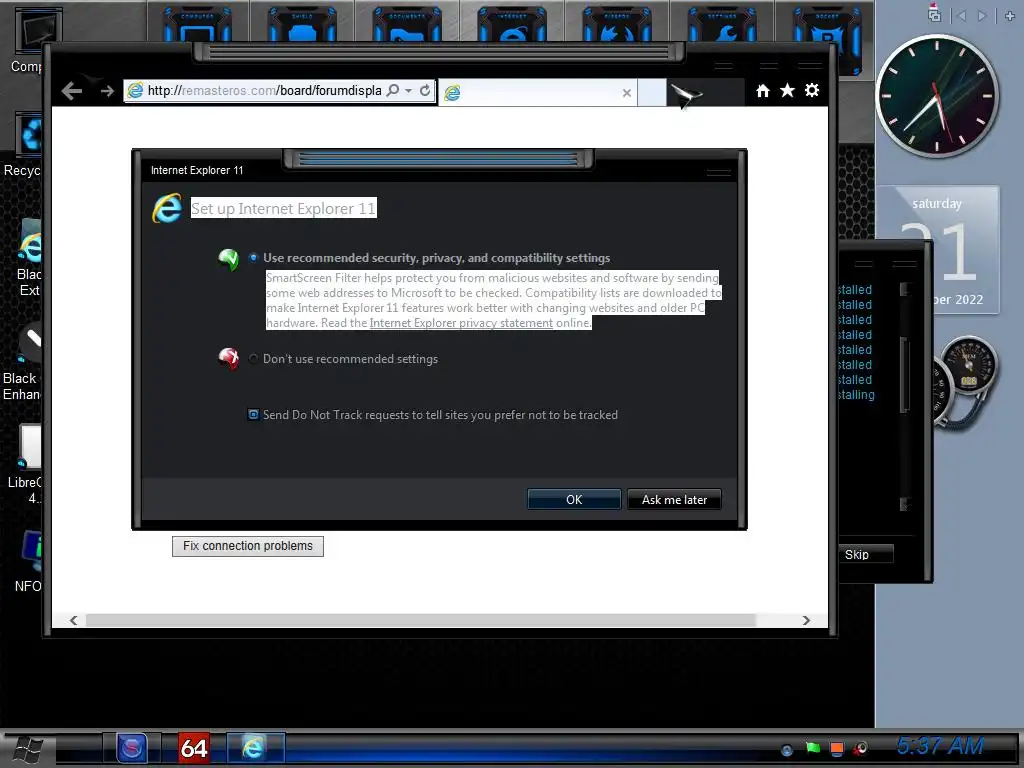The height and width of the screenshot is (768, 1024).
Task: Select Use recommended security settings radio button
Action: (x=253, y=257)
